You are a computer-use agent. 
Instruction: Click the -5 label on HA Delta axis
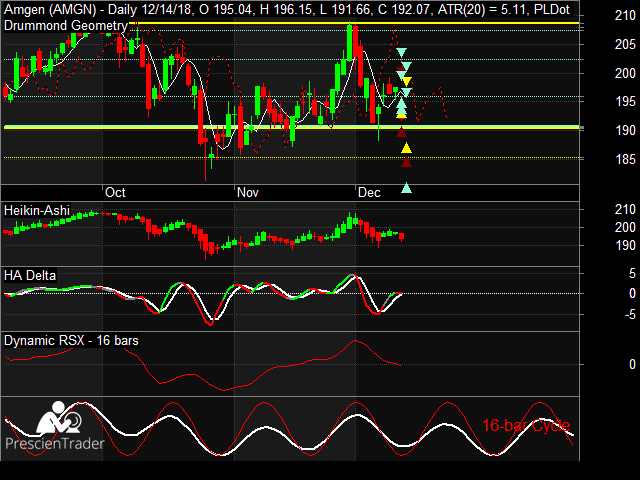point(630,315)
